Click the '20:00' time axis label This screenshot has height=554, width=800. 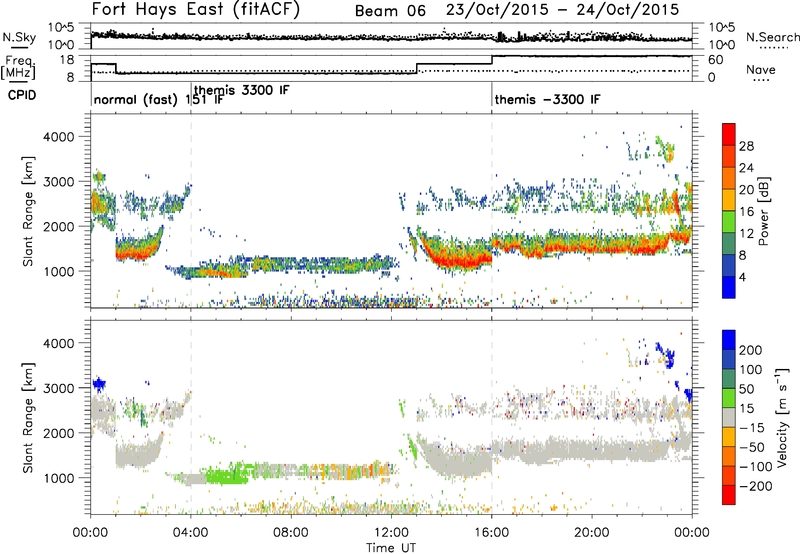[x=592, y=532]
